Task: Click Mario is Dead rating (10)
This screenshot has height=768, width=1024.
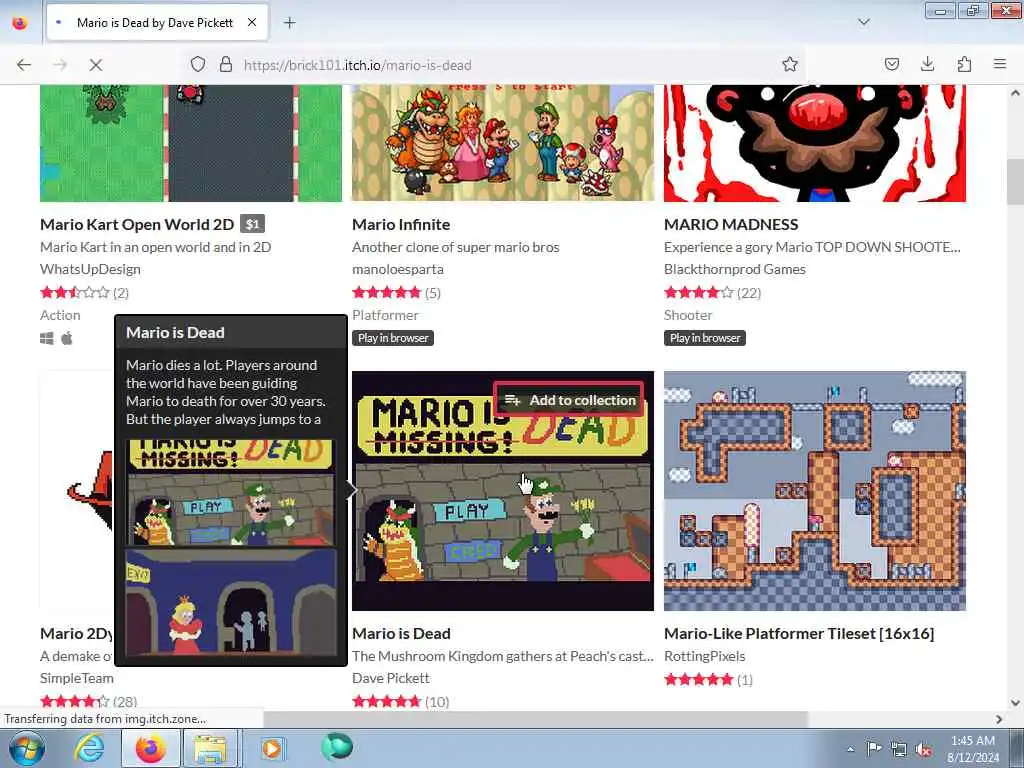Action: 400,701
